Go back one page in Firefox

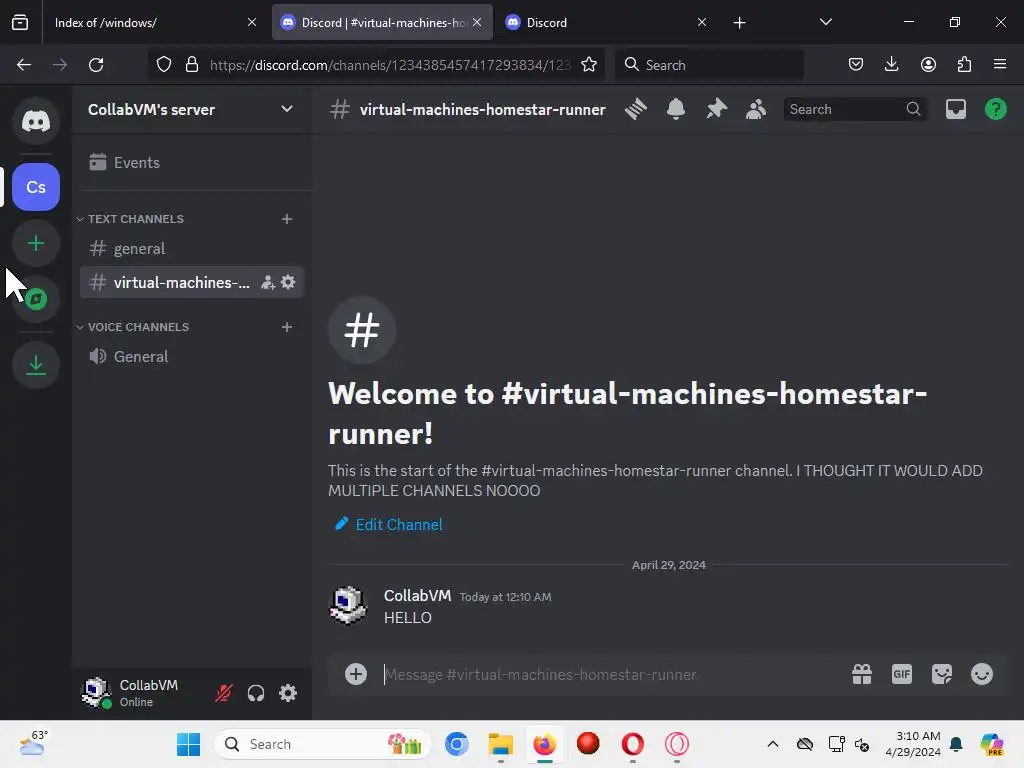24,65
